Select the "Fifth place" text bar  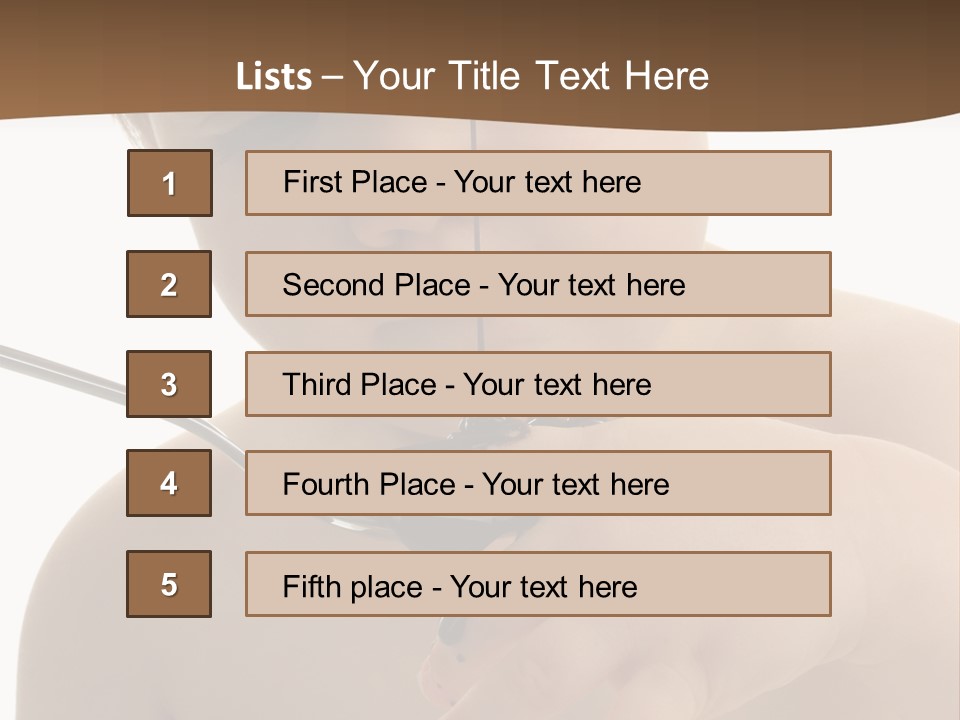[x=538, y=584]
